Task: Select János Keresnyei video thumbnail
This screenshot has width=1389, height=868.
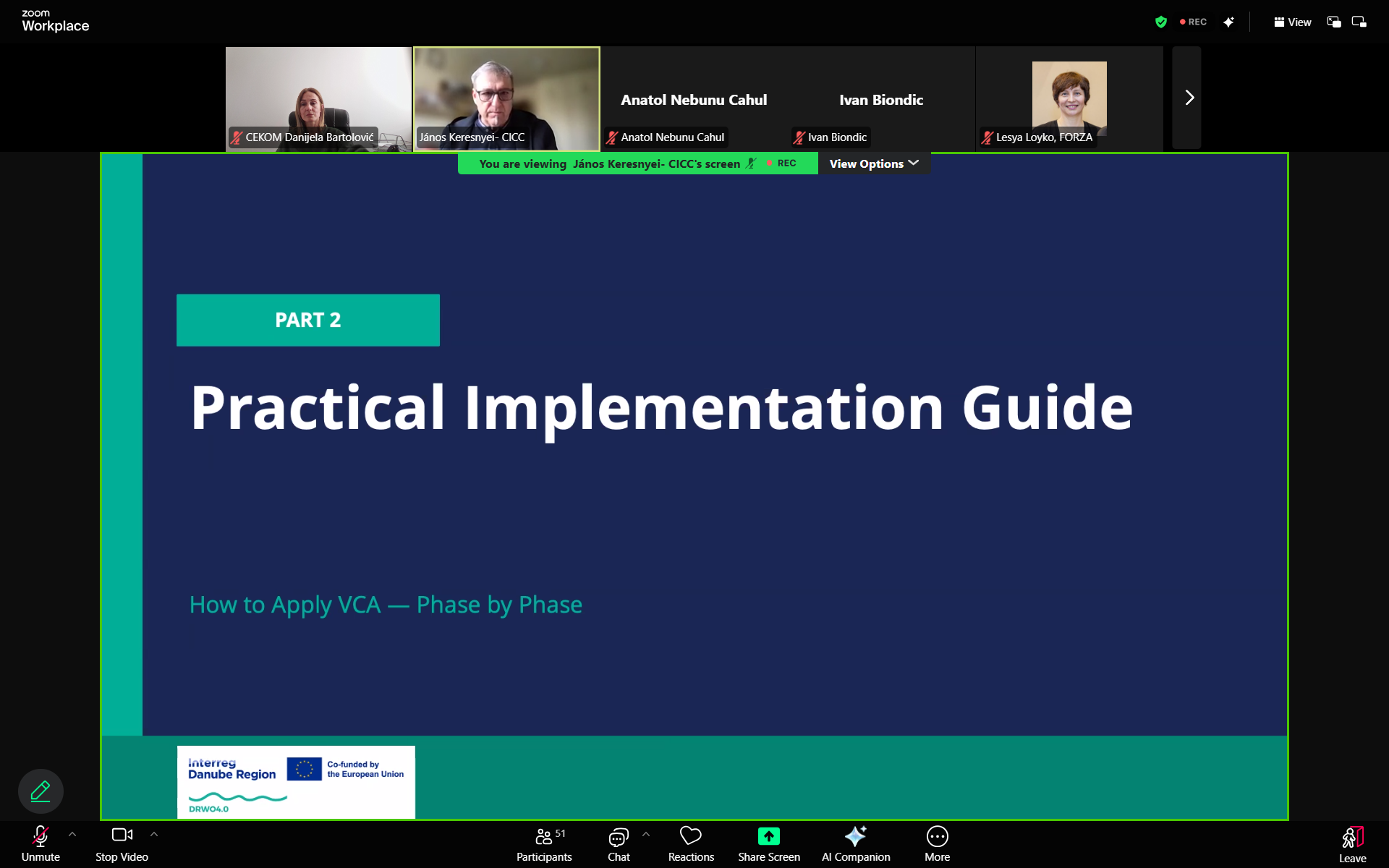Action: [x=506, y=98]
